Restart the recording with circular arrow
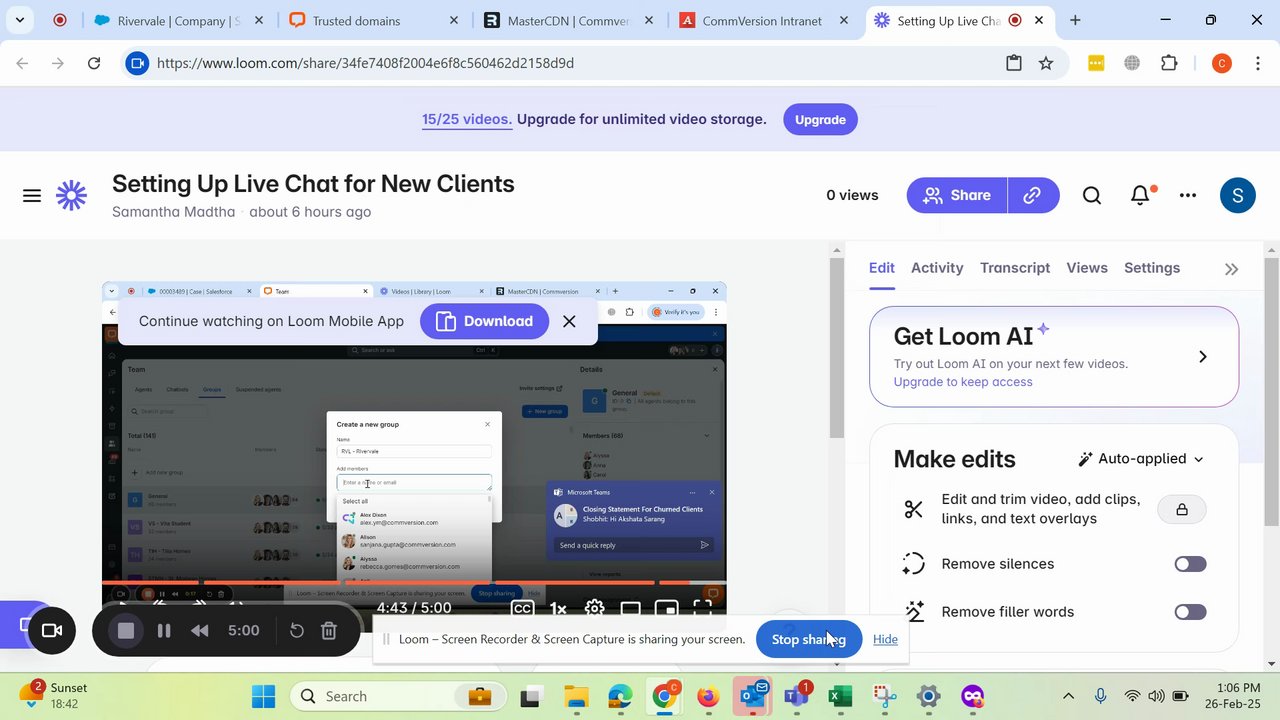Image resolution: width=1280 pixels, height=720 pixels. coord(297,631)
